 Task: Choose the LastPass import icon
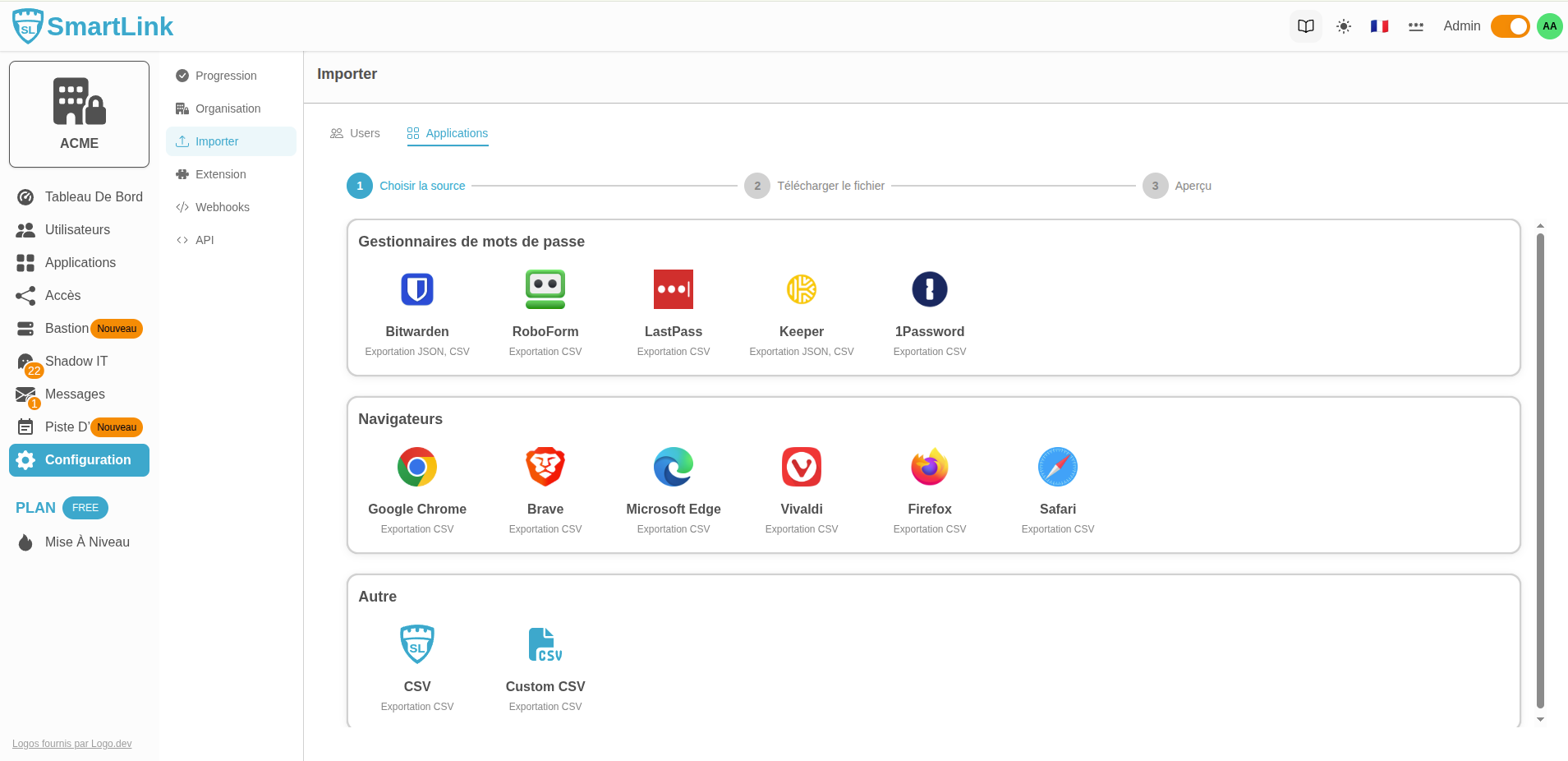point(673,289)
